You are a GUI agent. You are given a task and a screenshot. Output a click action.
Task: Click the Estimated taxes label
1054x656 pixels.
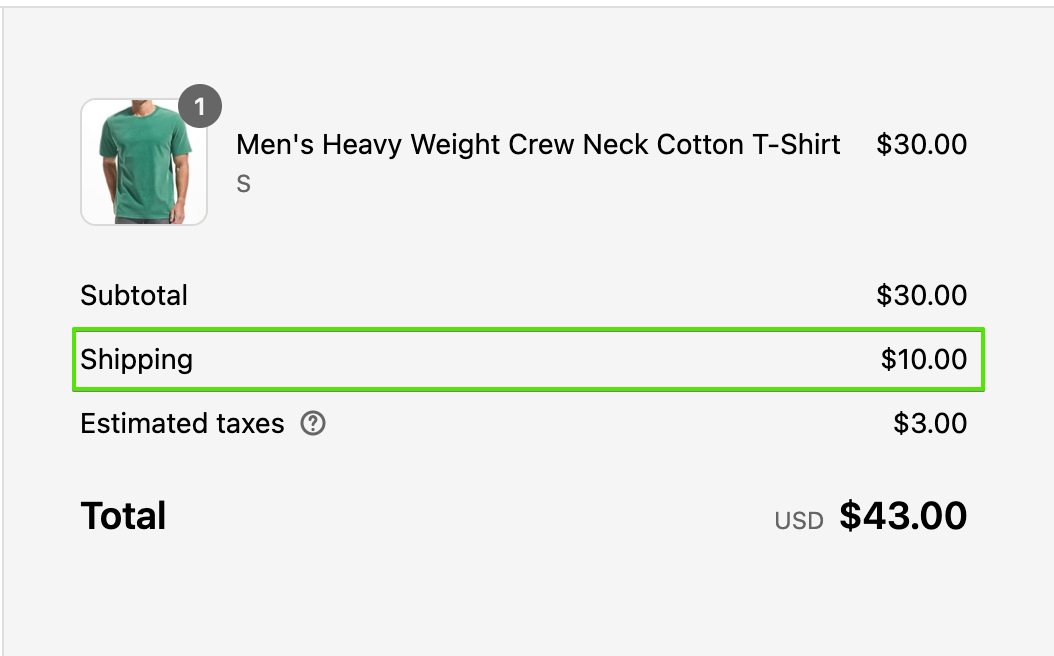[x=182, y=423]
